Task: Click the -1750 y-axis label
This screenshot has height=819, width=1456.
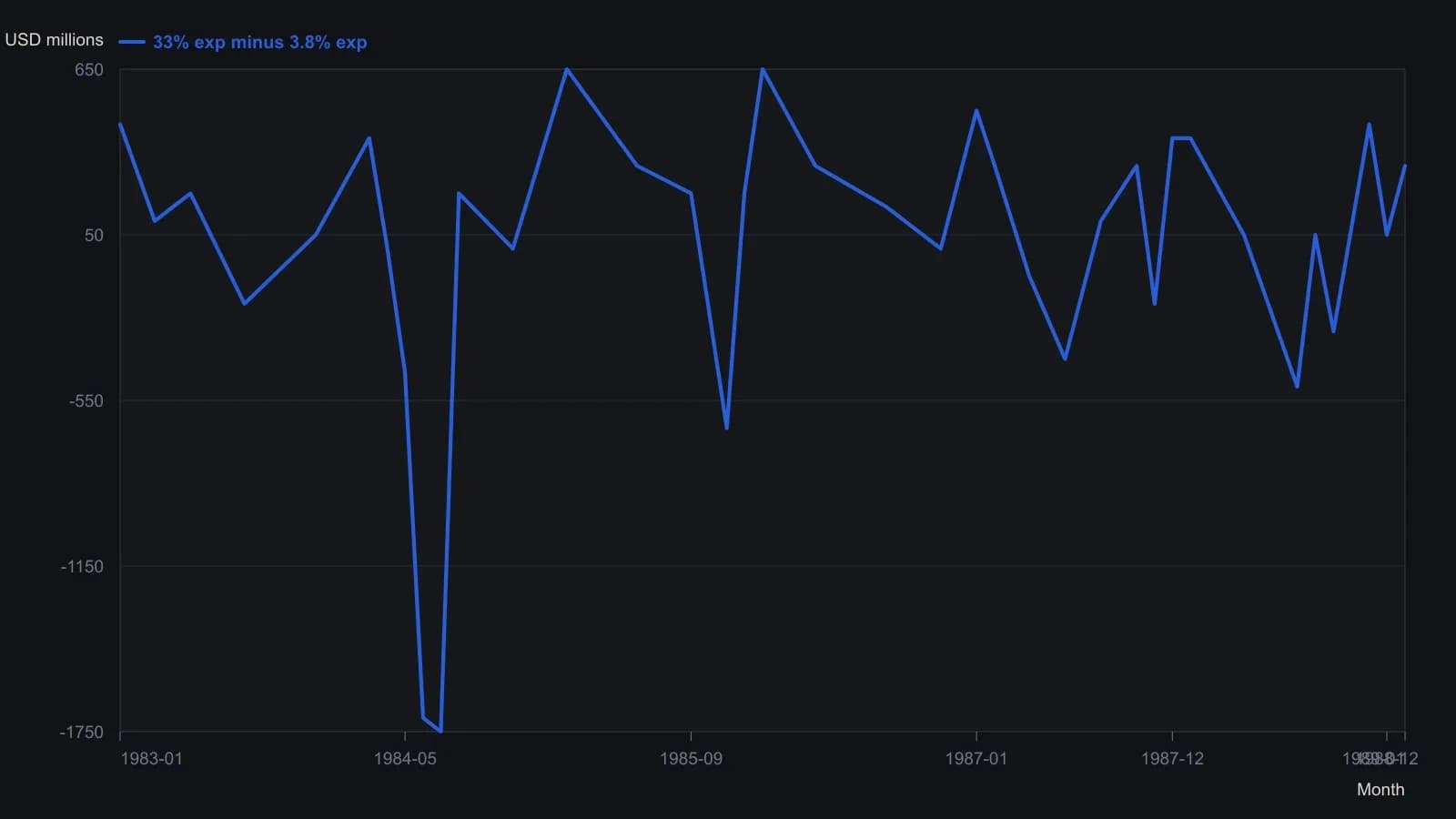Action: 82,733
